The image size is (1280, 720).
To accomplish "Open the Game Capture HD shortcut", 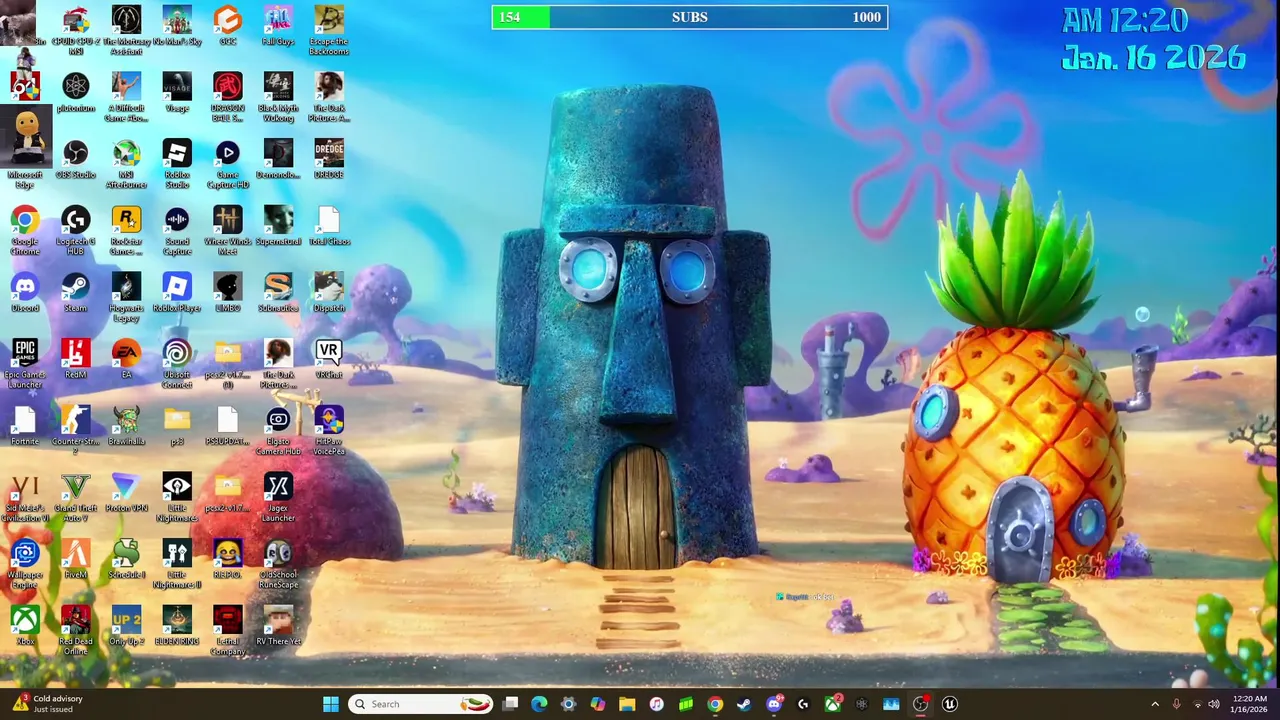I will pos(228,164).
